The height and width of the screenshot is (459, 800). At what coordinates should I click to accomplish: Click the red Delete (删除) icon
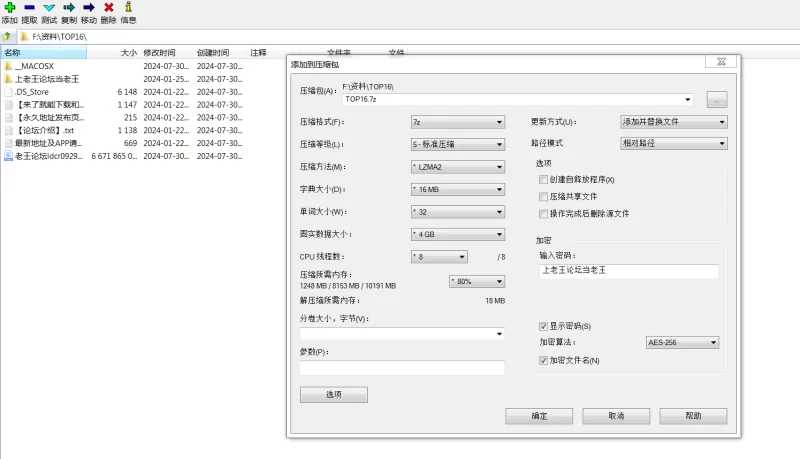108,7
